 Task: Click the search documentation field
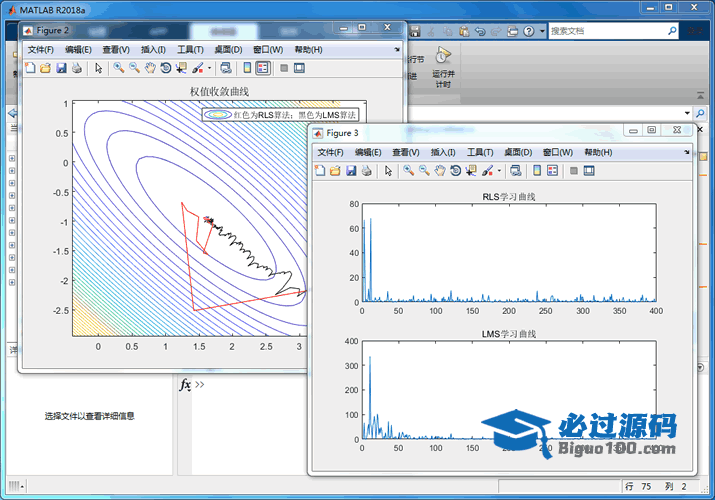(607, 31)
